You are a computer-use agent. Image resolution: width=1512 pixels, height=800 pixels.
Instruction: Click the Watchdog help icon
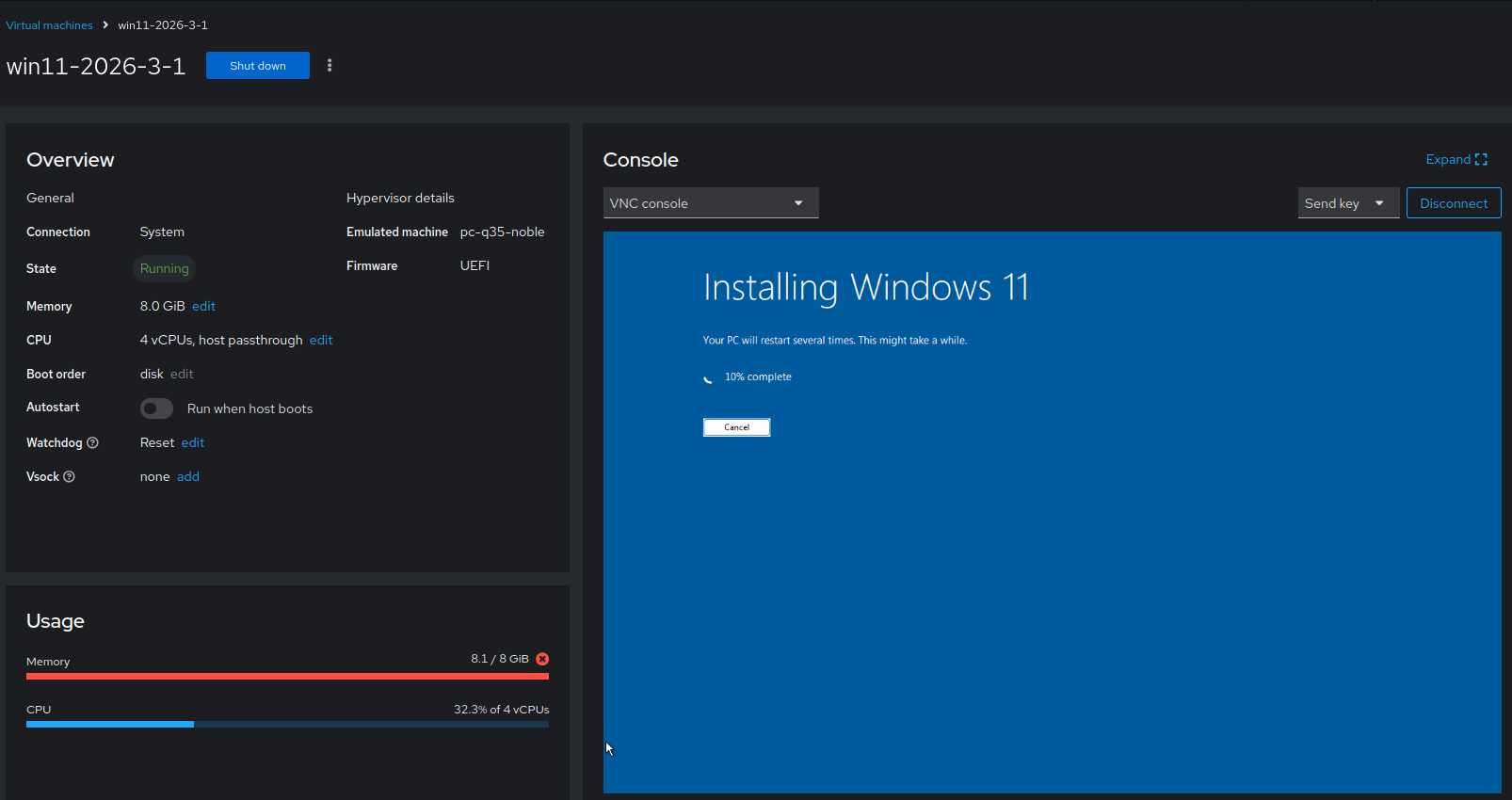click(92, 442)
